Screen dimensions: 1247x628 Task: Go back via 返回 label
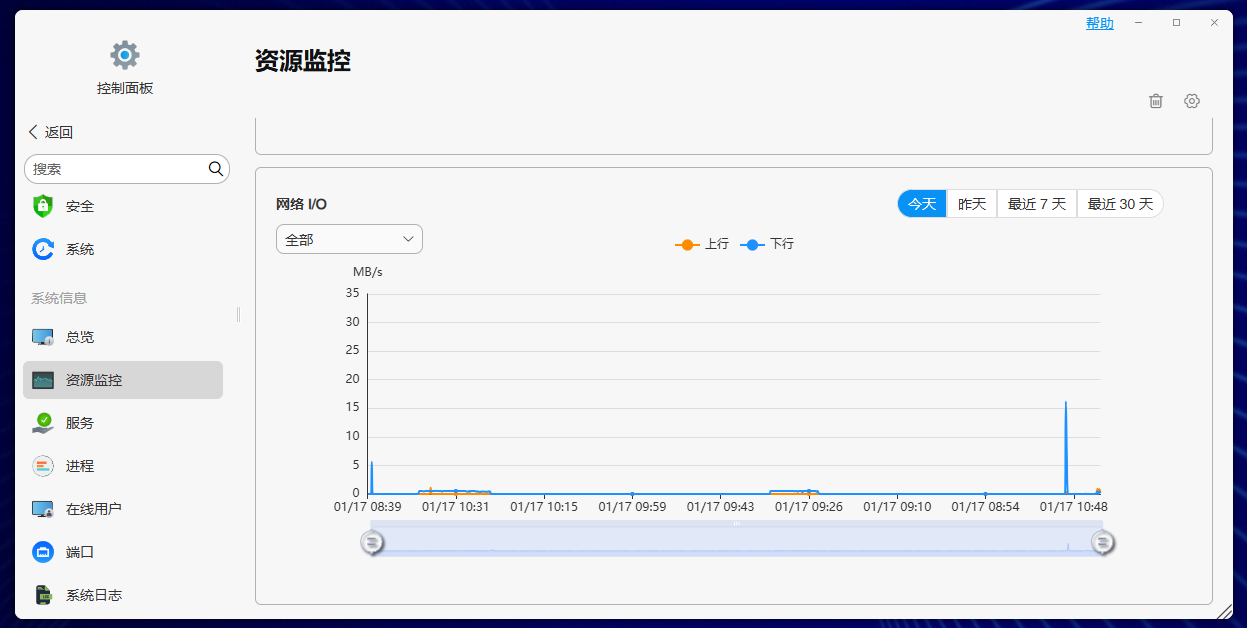coord(59,132)
